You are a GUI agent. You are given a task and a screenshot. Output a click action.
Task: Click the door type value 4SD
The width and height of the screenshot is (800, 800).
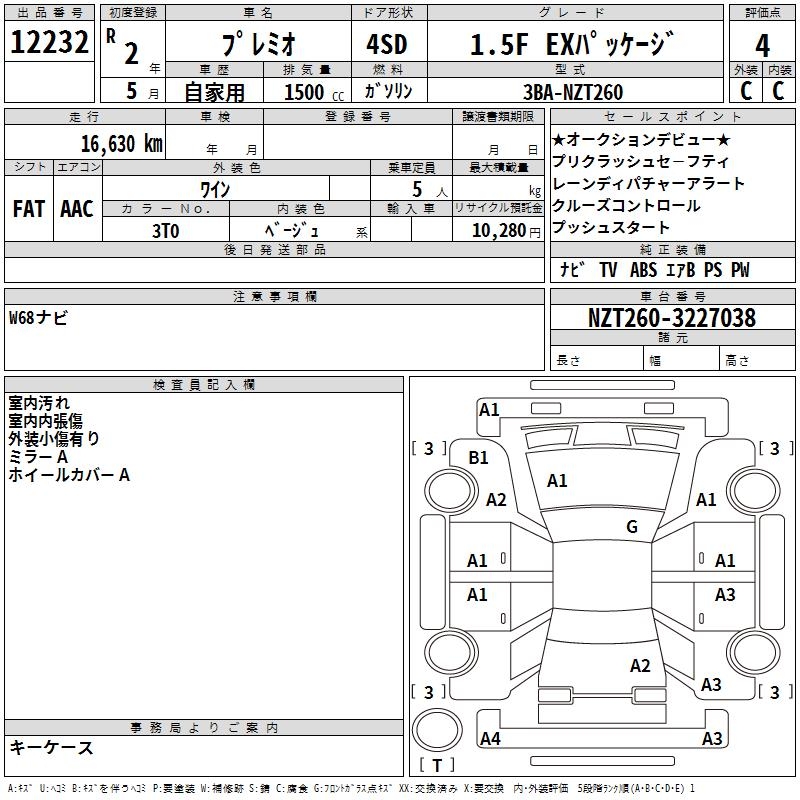(387, 44)
